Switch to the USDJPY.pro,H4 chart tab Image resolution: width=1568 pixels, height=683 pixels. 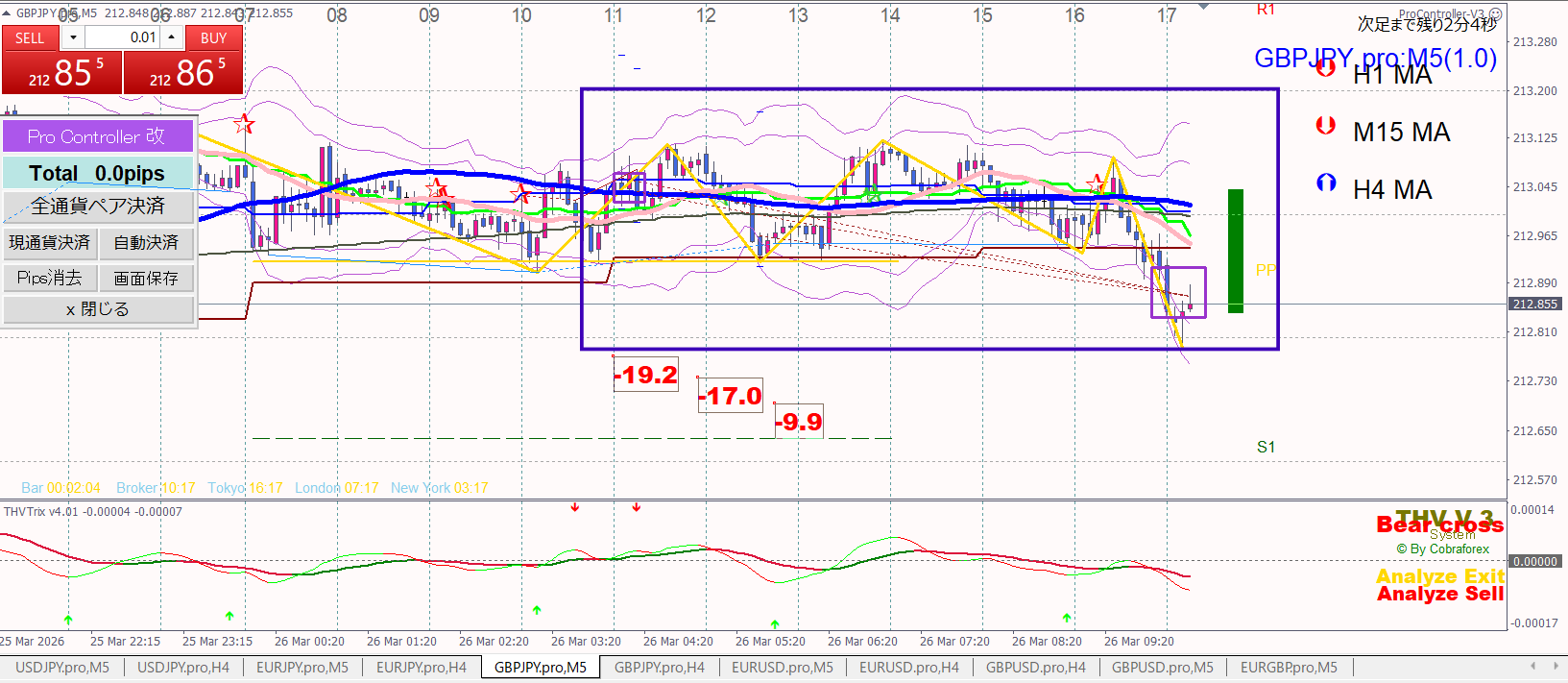click(182, 668)
